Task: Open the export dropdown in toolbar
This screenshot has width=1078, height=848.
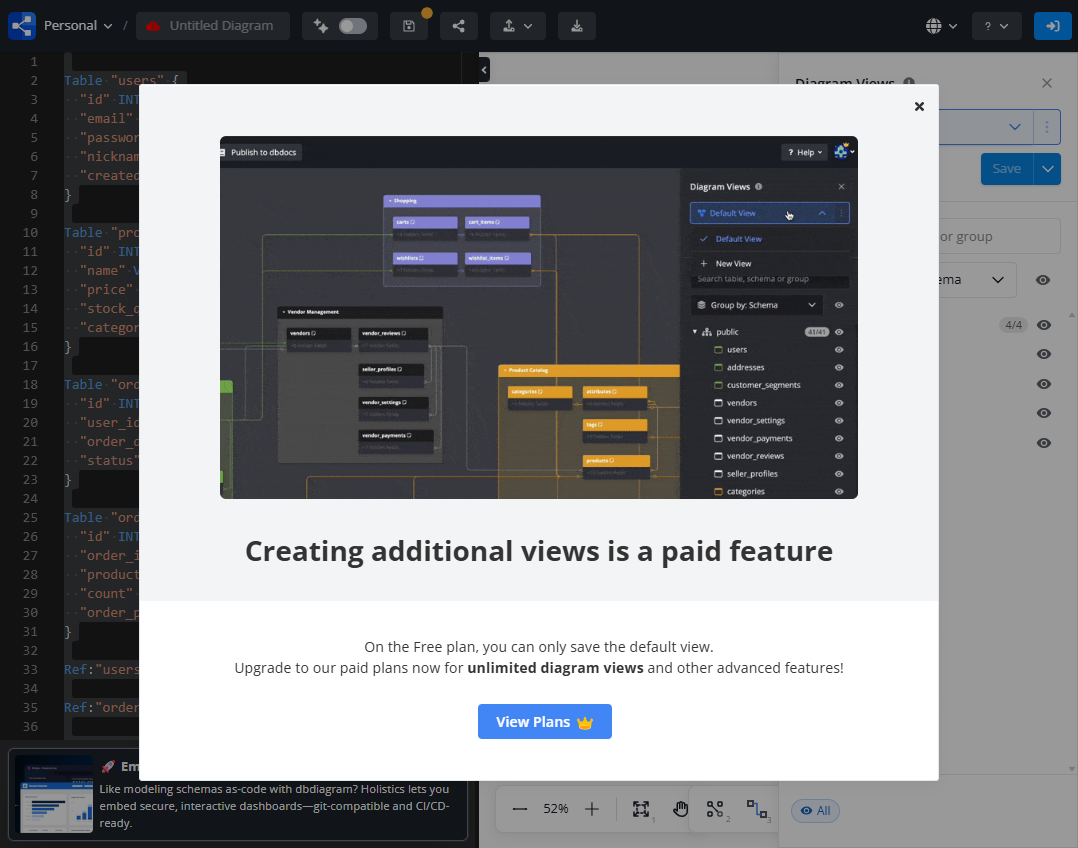Action: click(518, 26)
